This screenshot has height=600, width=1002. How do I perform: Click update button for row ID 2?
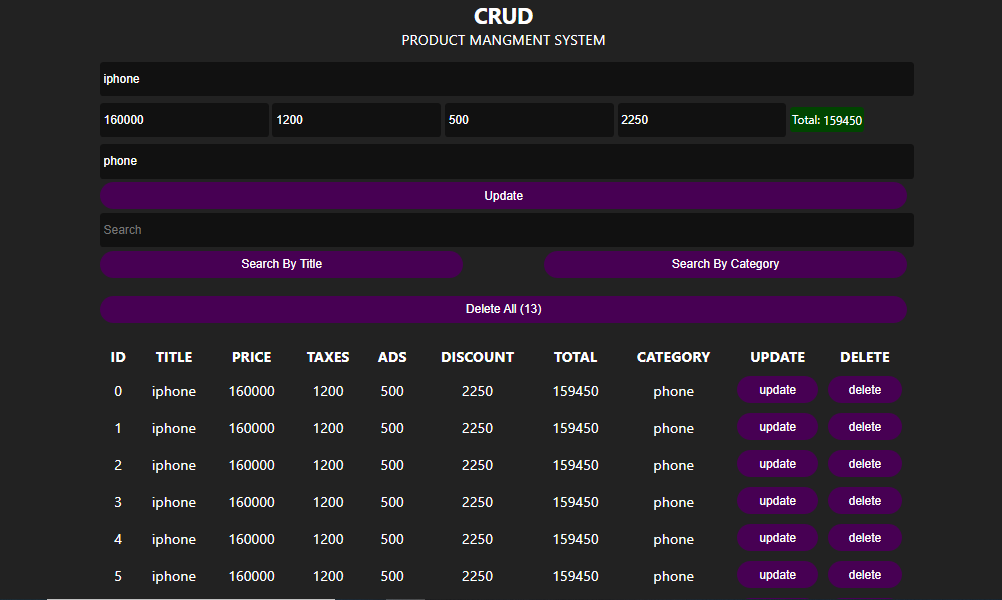777,464
